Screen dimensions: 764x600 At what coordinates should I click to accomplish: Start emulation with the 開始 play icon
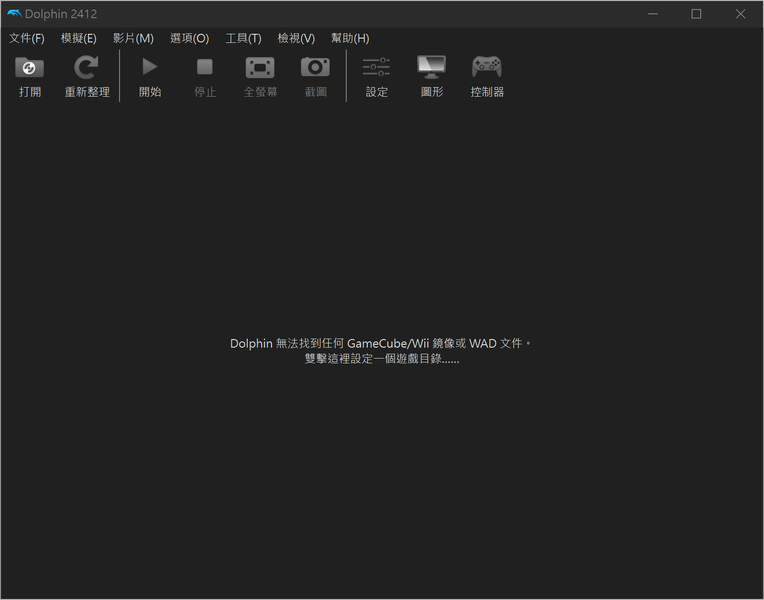point(150,67)
